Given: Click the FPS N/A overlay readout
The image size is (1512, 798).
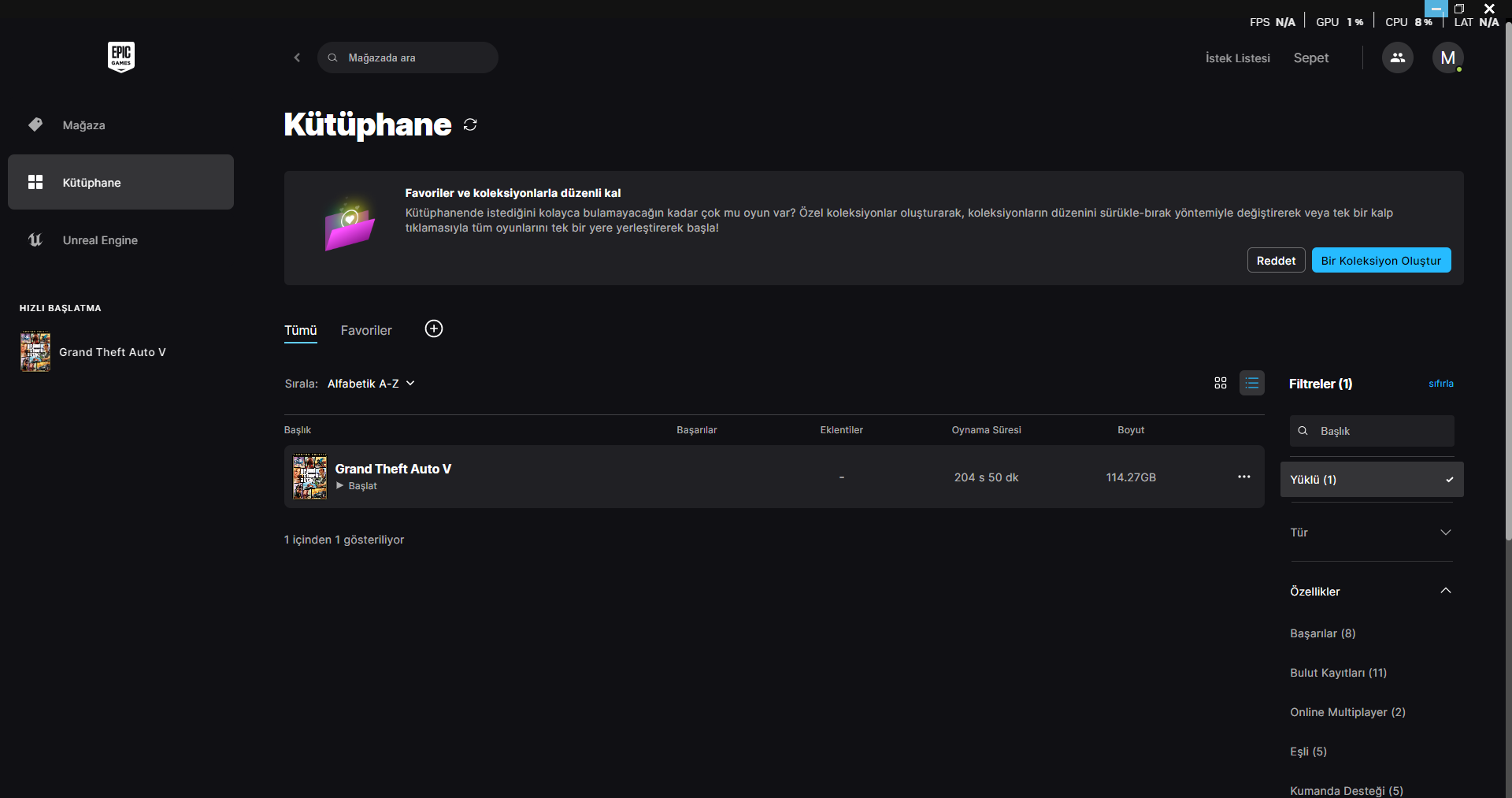Looking at the screenshot, I should click(1273, 22).
